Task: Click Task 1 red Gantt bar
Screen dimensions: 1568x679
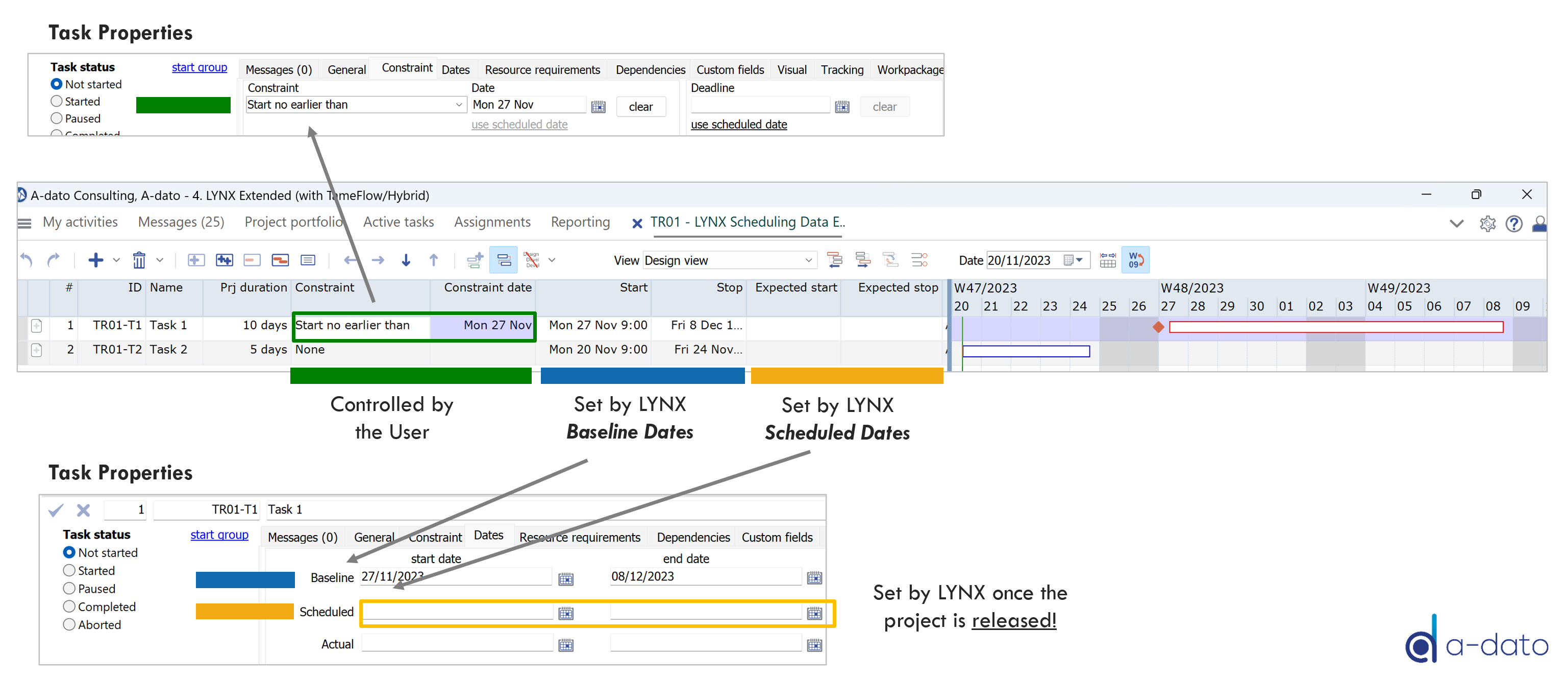Action: 1336,328
